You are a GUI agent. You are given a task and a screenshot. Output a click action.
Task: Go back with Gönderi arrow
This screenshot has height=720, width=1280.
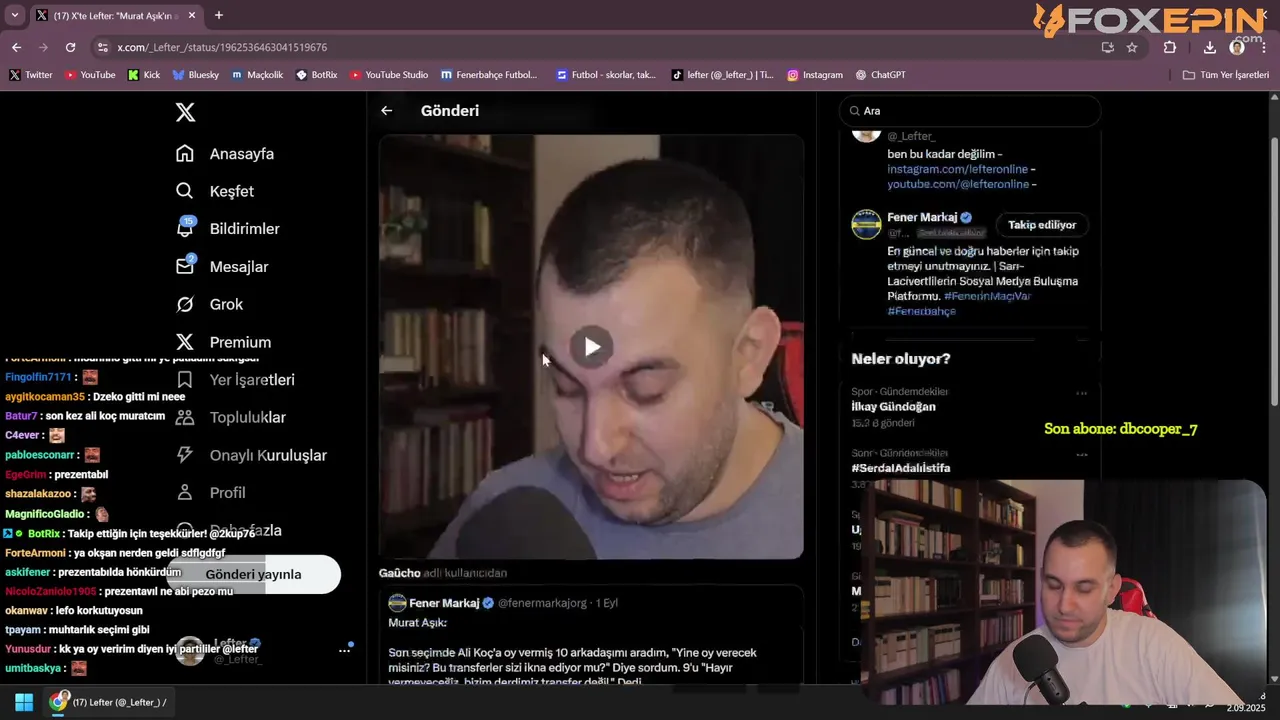click(x=387, y=111)
